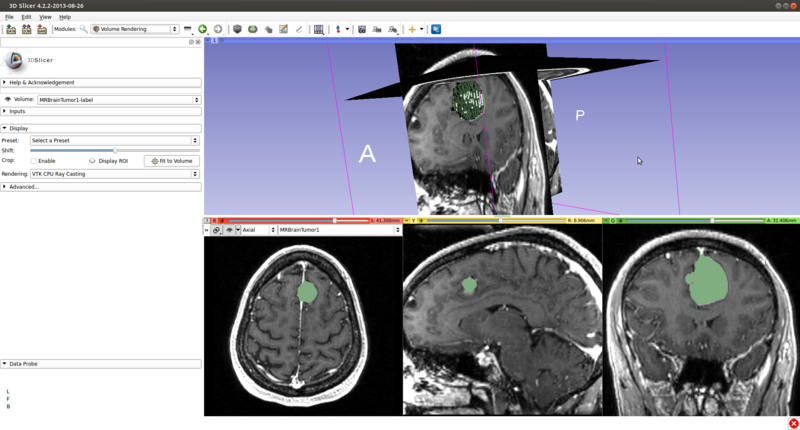Click the Load Data toolbar icon
The height and width of the screenshot is (430, 800).
[x=11, y=29]
